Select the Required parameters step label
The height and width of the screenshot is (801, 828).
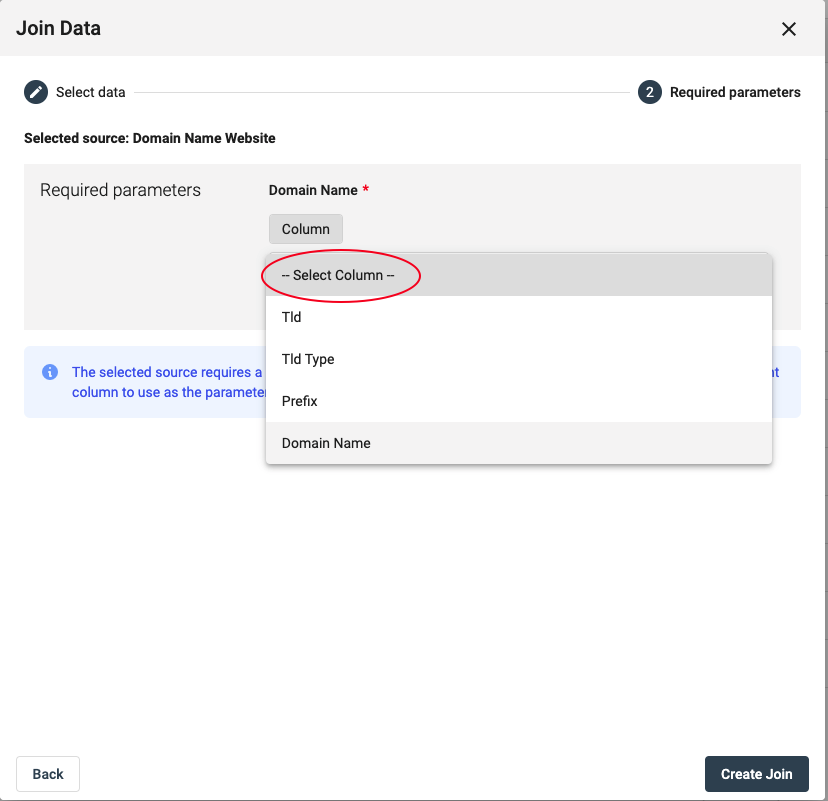click(x=735, y=92)
